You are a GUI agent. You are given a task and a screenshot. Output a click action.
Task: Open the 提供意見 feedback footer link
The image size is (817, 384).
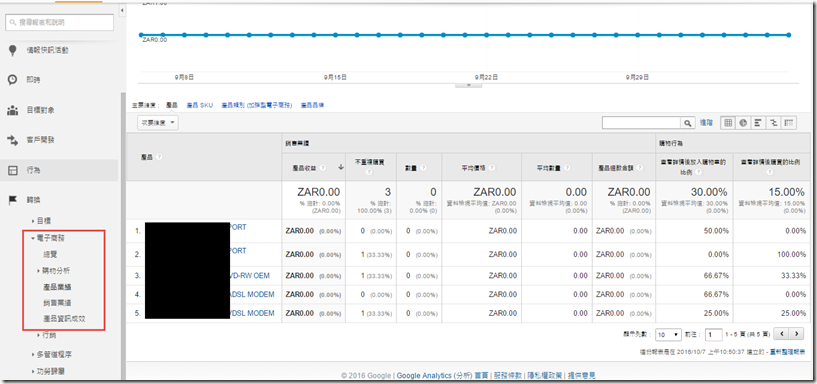(x=581, y=375)
